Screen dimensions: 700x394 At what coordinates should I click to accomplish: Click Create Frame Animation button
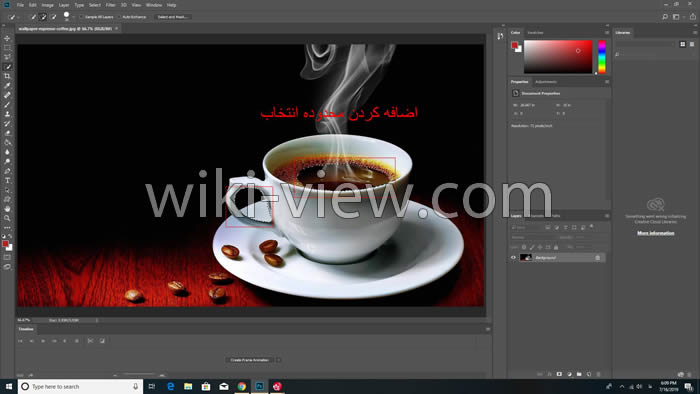[x=250, y=360]
